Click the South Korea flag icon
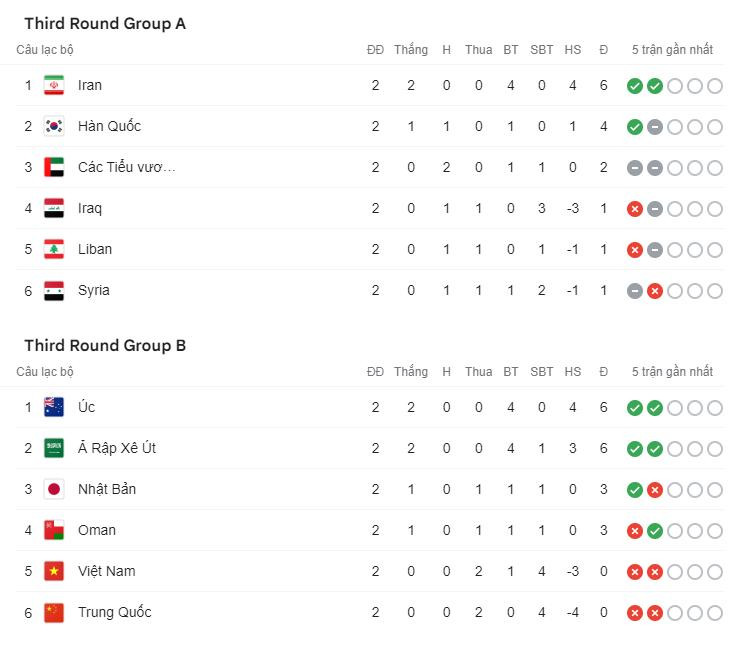This screenshot has width=744, height=645. (x=54, y=127)
